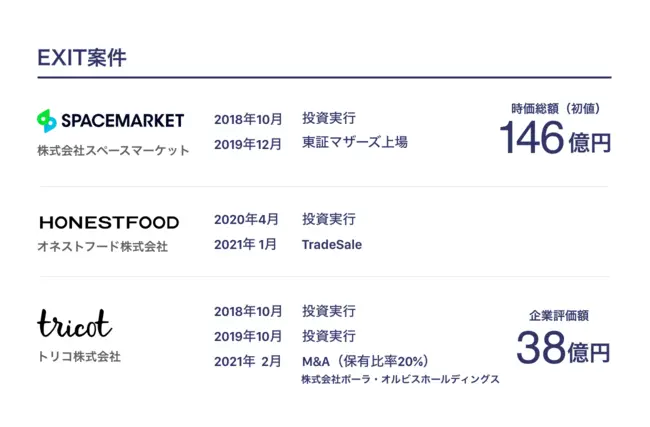Click the 時価総額(初値) label

click(555, 109)
